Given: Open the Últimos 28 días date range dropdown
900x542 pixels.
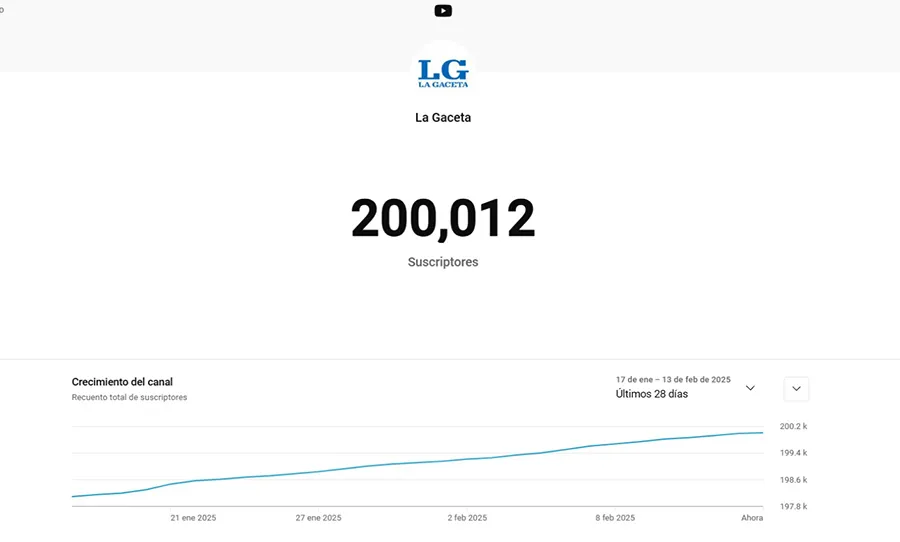Looking at the screenshot, I should (685, 388).
